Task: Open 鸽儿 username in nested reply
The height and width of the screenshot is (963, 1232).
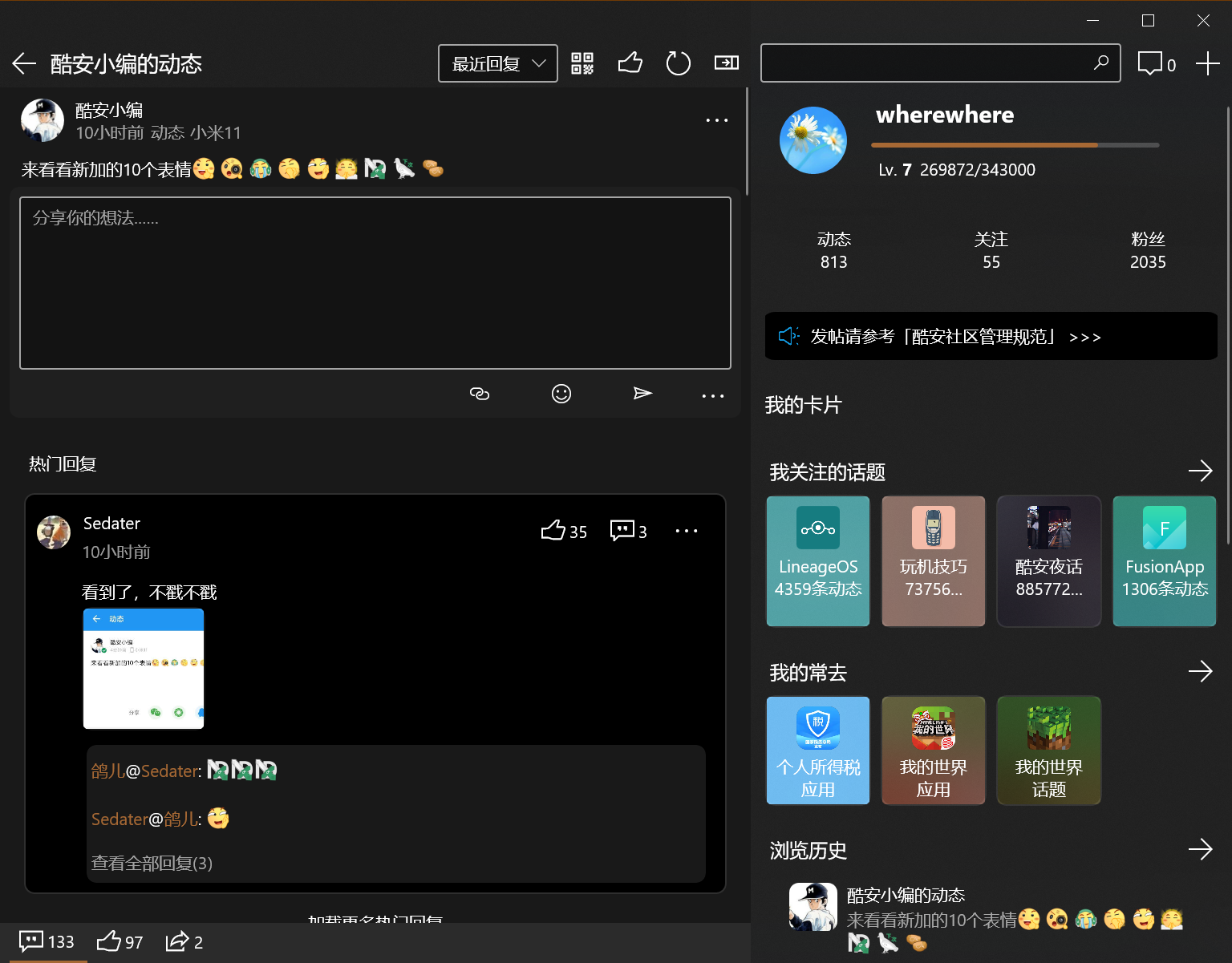Action: click(107, 771)
